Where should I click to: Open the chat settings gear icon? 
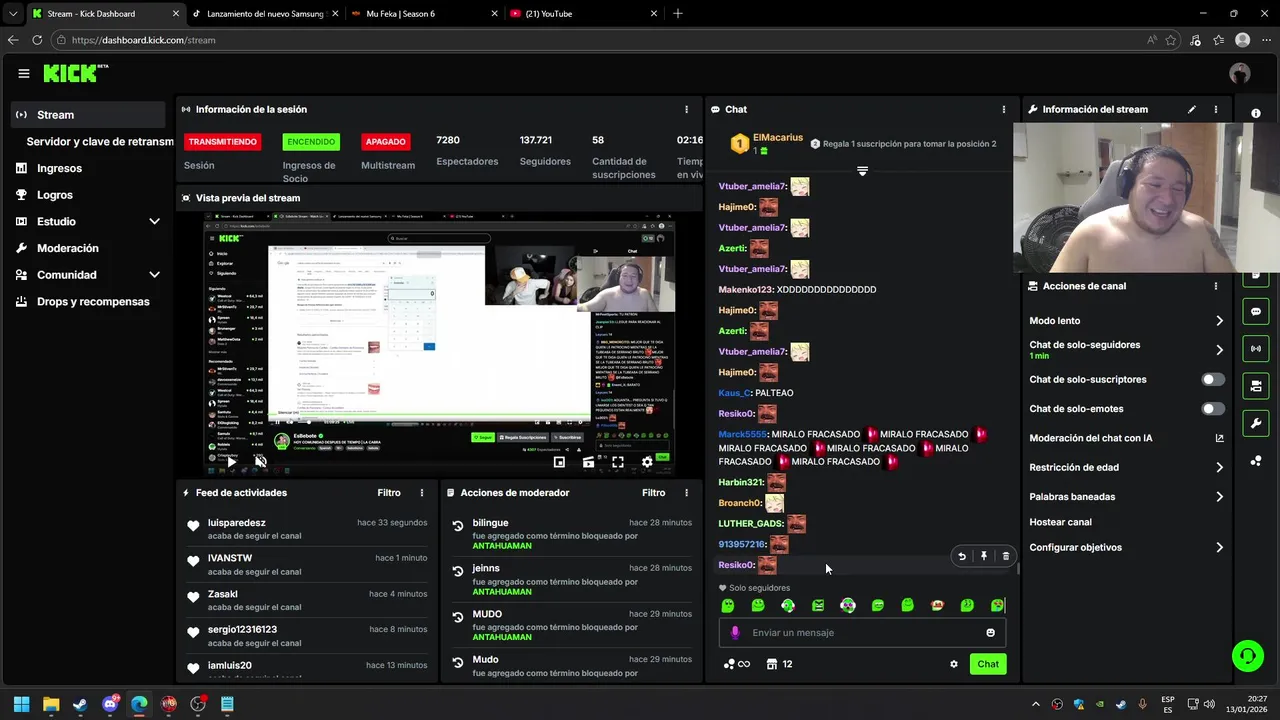coord(954,664)
